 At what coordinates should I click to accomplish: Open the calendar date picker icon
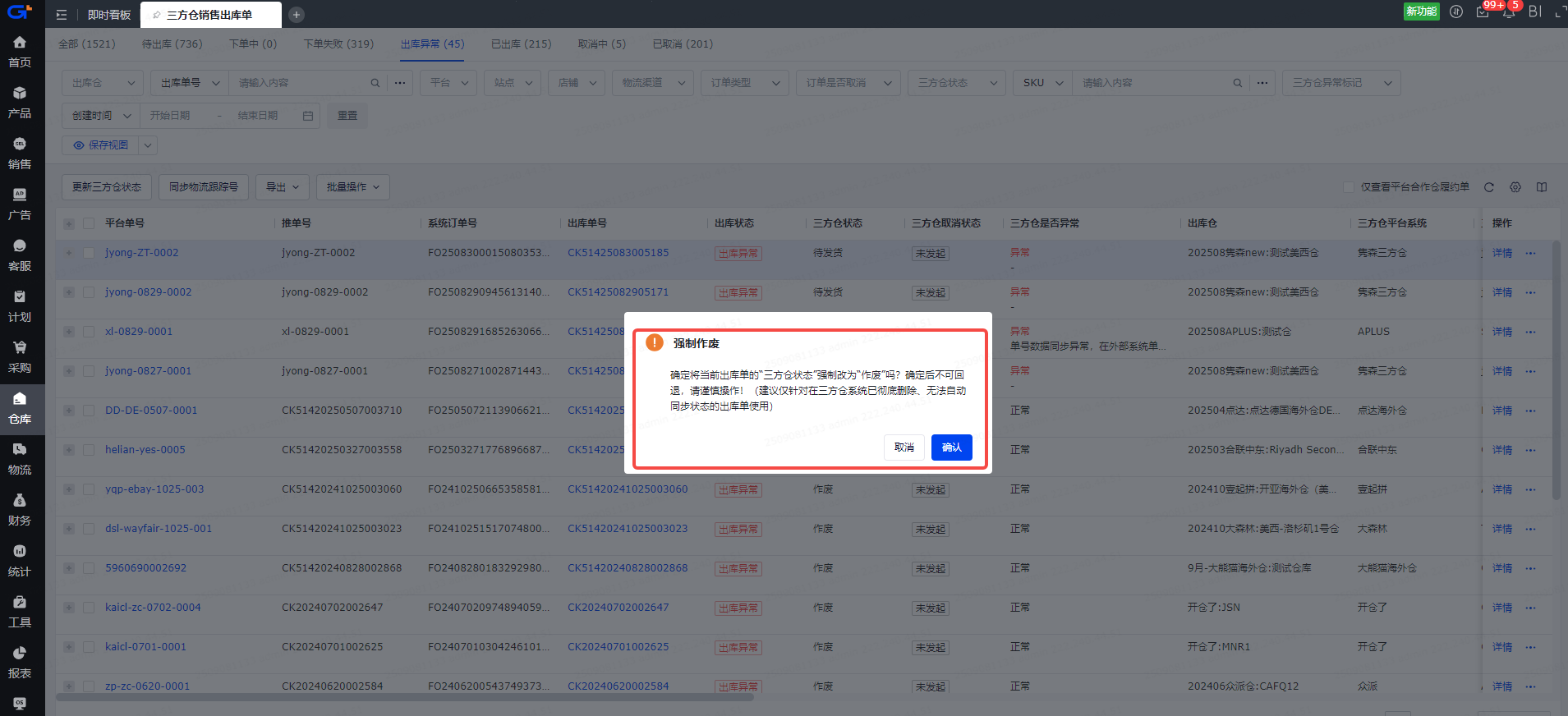pos(308,116)
